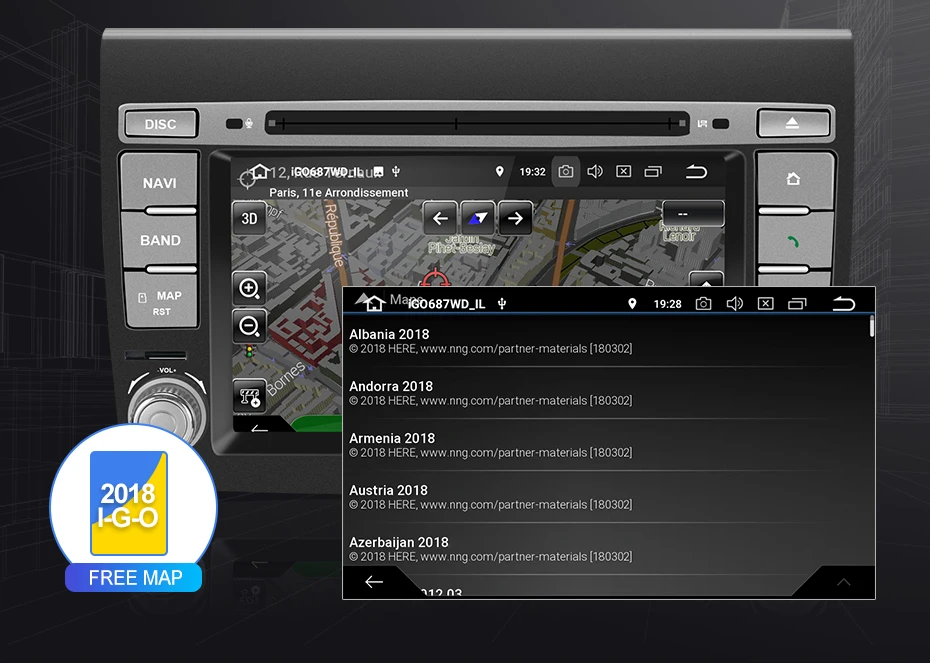
Task: Click the home icon in map status bar
Action: (259, 171)
